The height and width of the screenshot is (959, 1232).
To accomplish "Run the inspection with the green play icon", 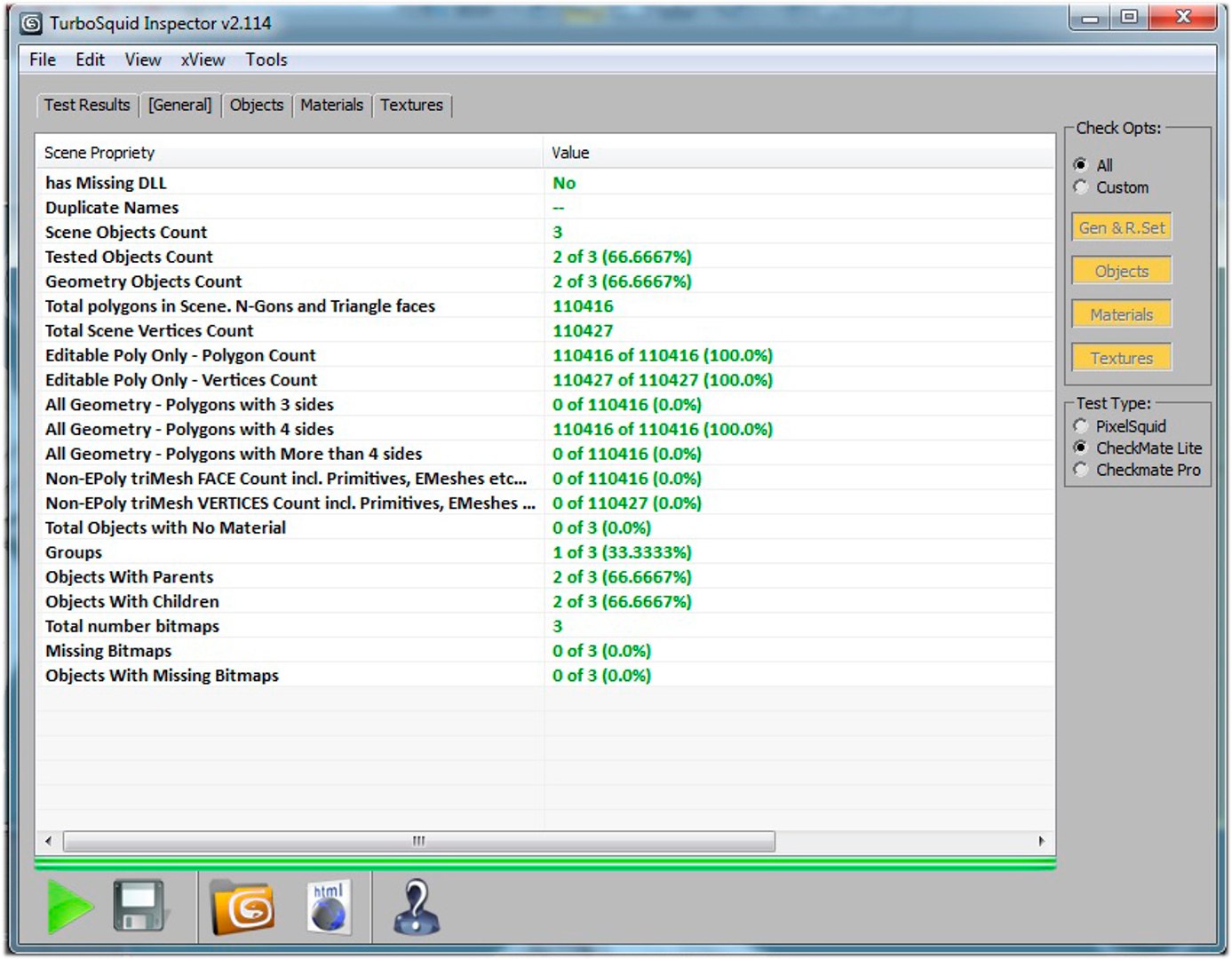I will 69,907.
